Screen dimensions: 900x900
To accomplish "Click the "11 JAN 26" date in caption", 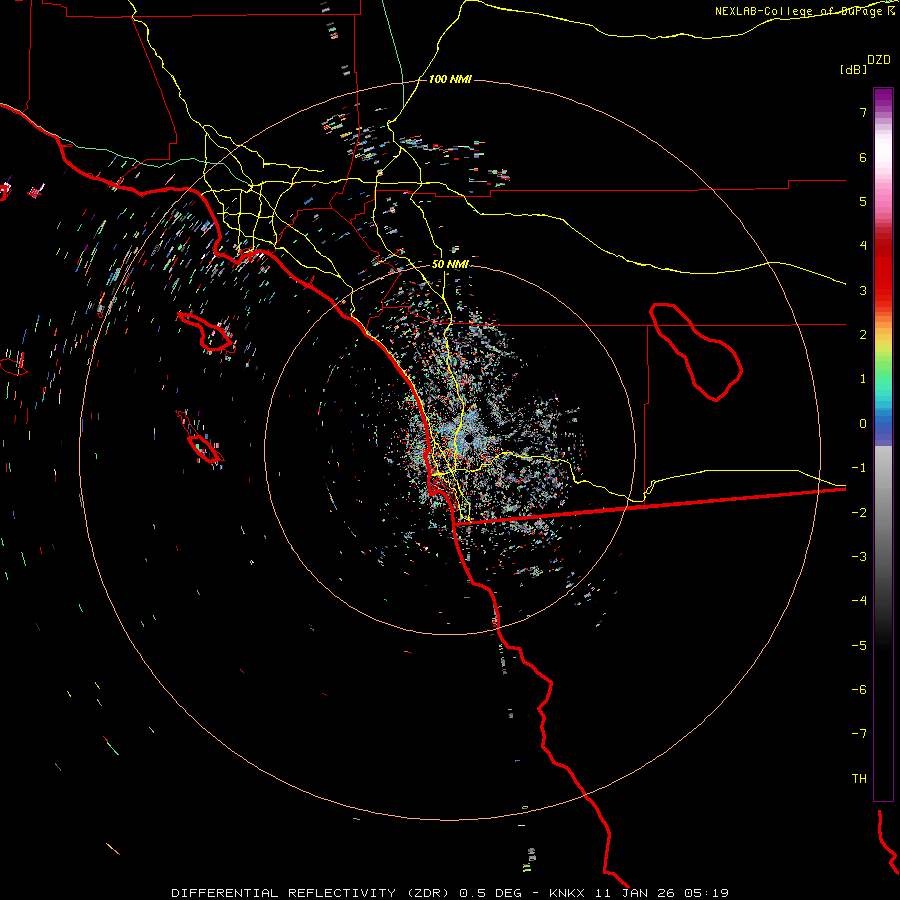I will [634, 893].
